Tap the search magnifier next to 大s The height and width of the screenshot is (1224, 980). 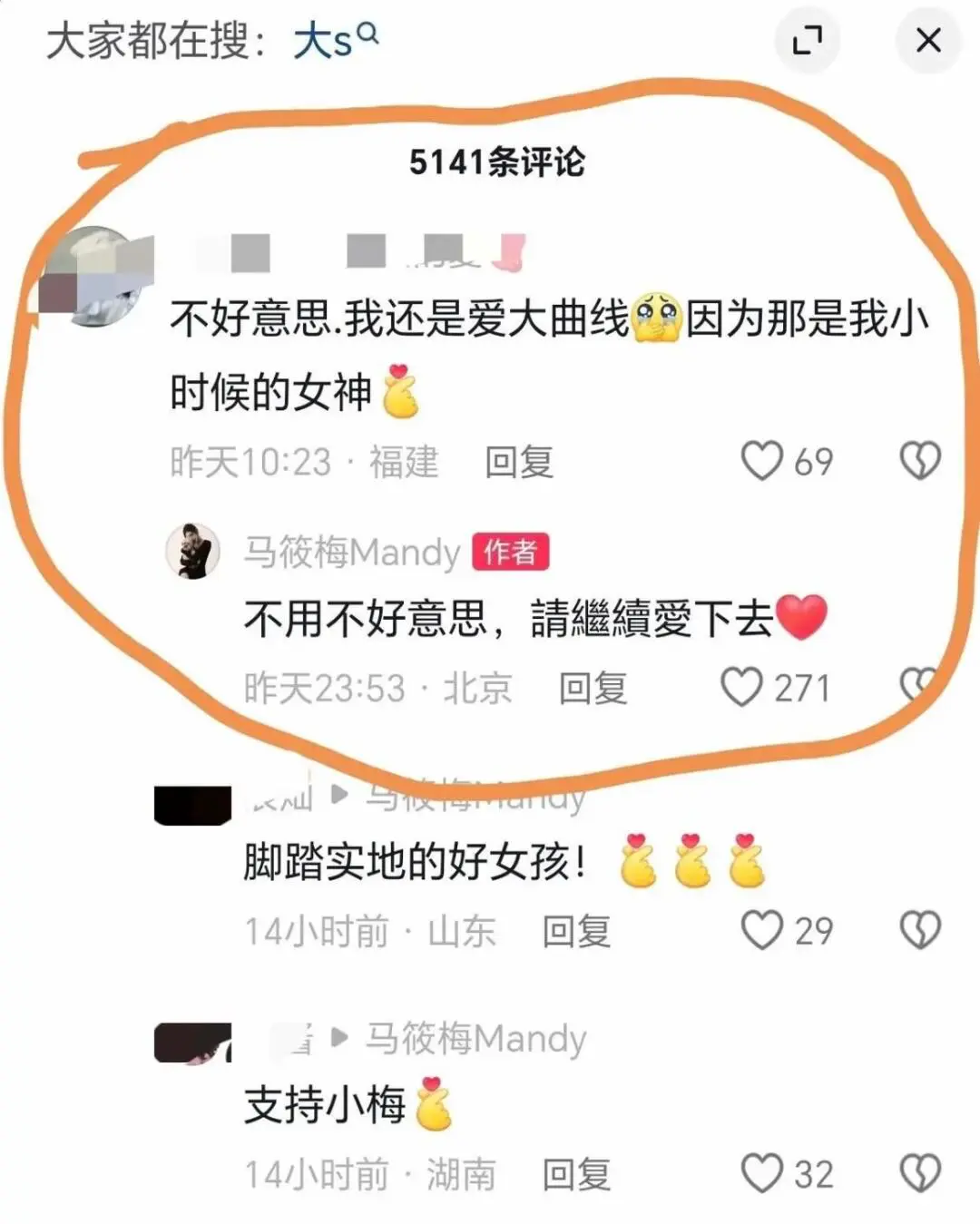coord(367,34)
